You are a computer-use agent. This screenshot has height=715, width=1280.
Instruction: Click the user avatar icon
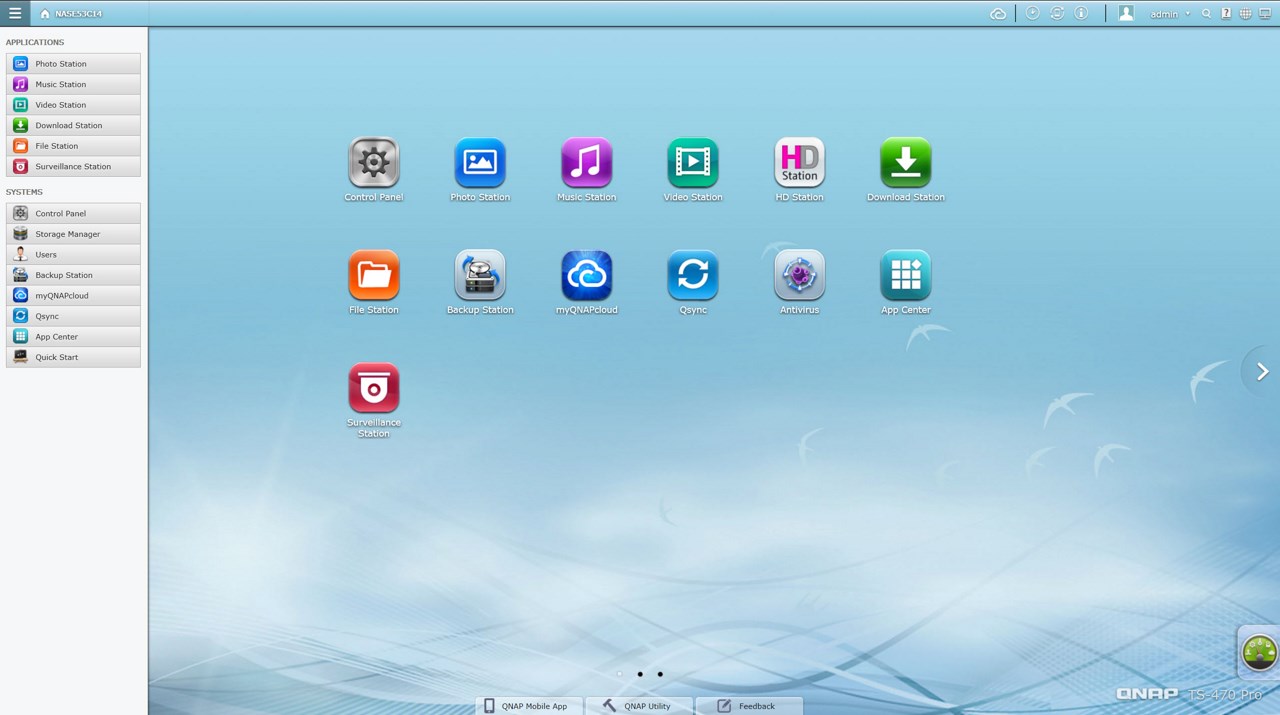point(1126,13)
